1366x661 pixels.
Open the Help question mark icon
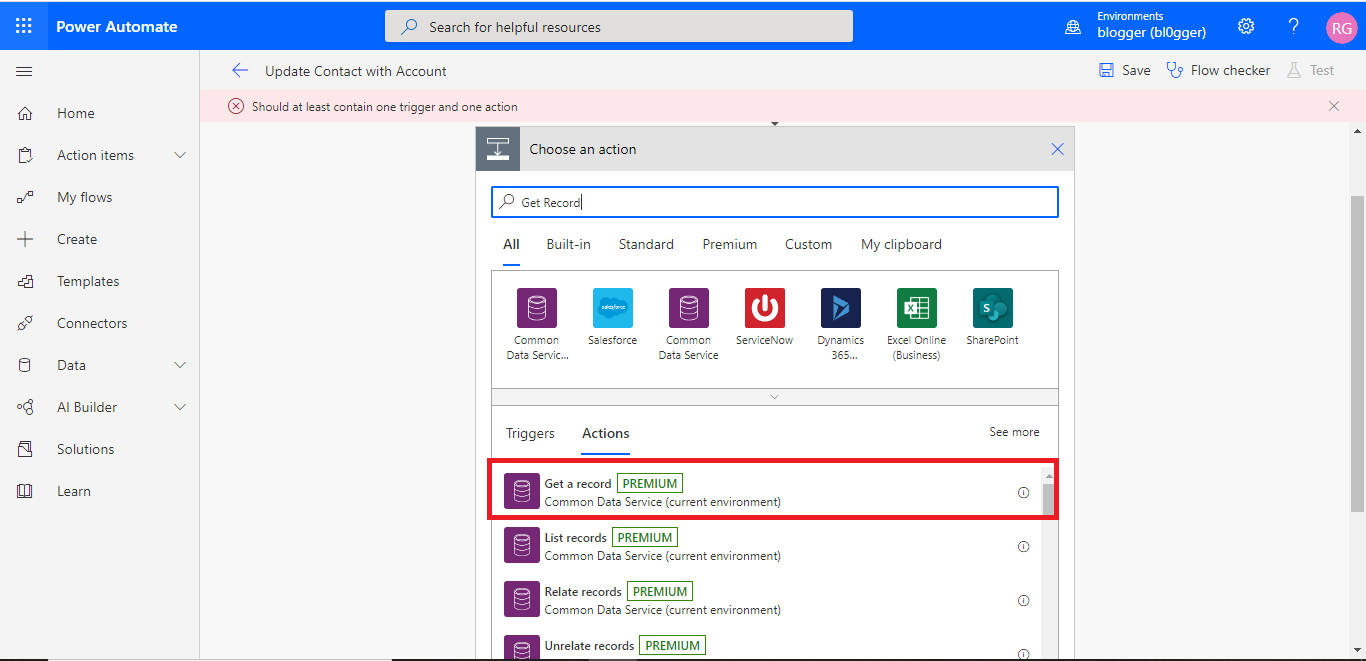[x=1294, y=26]
